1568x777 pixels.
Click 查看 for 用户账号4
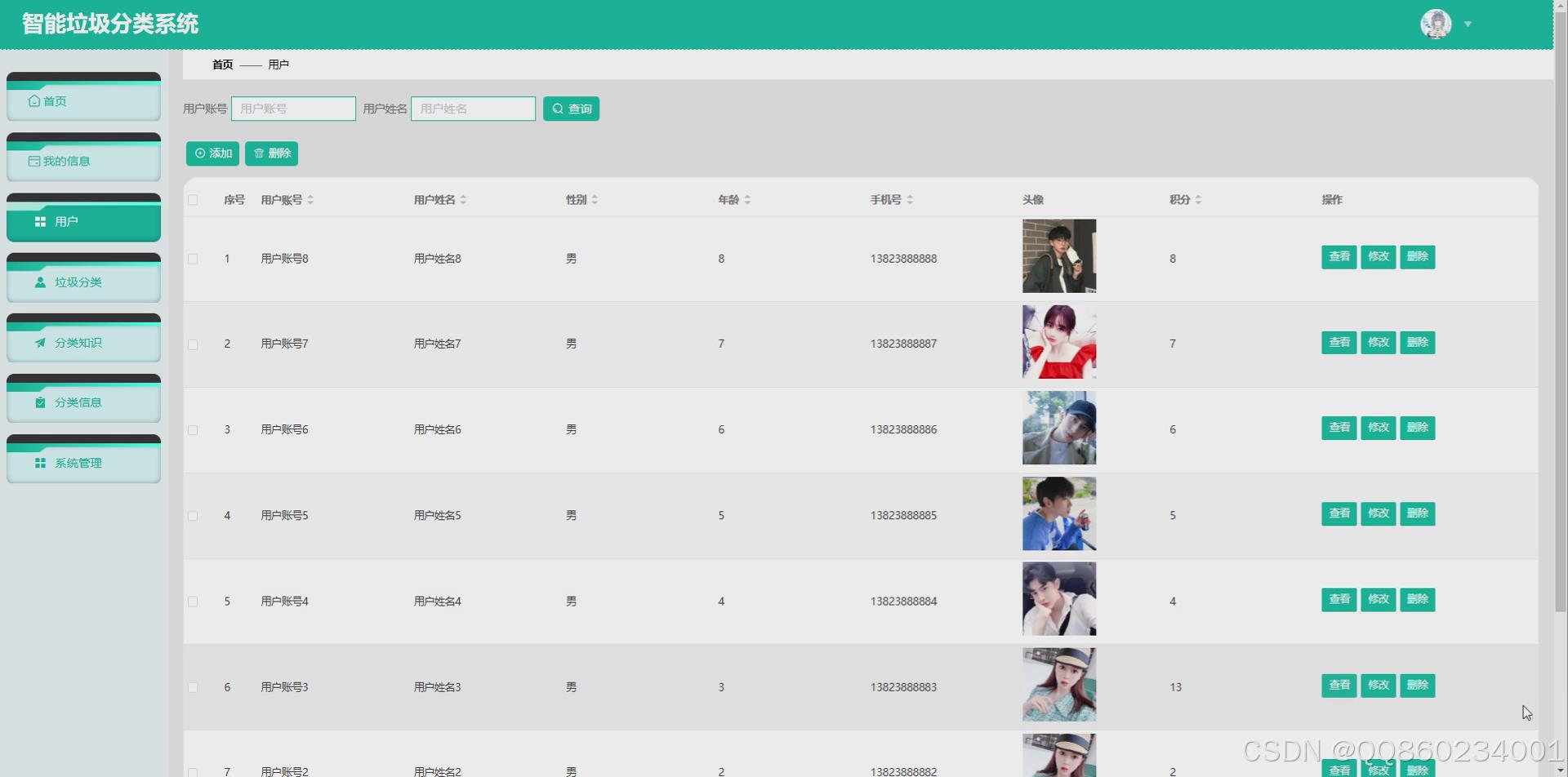tap(1339, 600)
